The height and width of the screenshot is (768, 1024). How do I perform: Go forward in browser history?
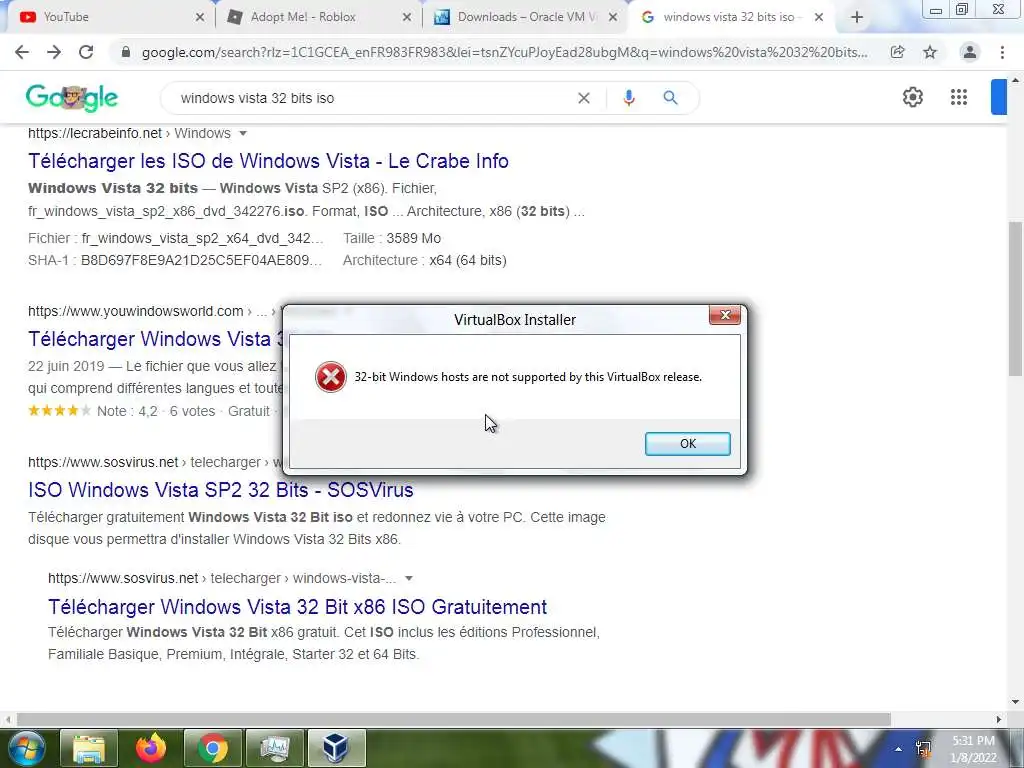point(54,52)
